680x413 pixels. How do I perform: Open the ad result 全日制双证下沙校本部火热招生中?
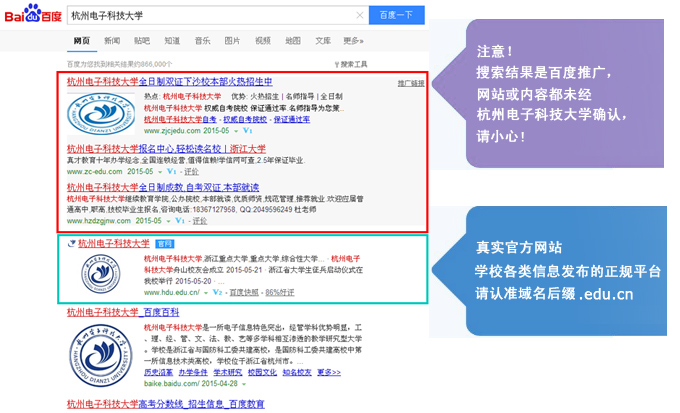click(x=206, y=82)
